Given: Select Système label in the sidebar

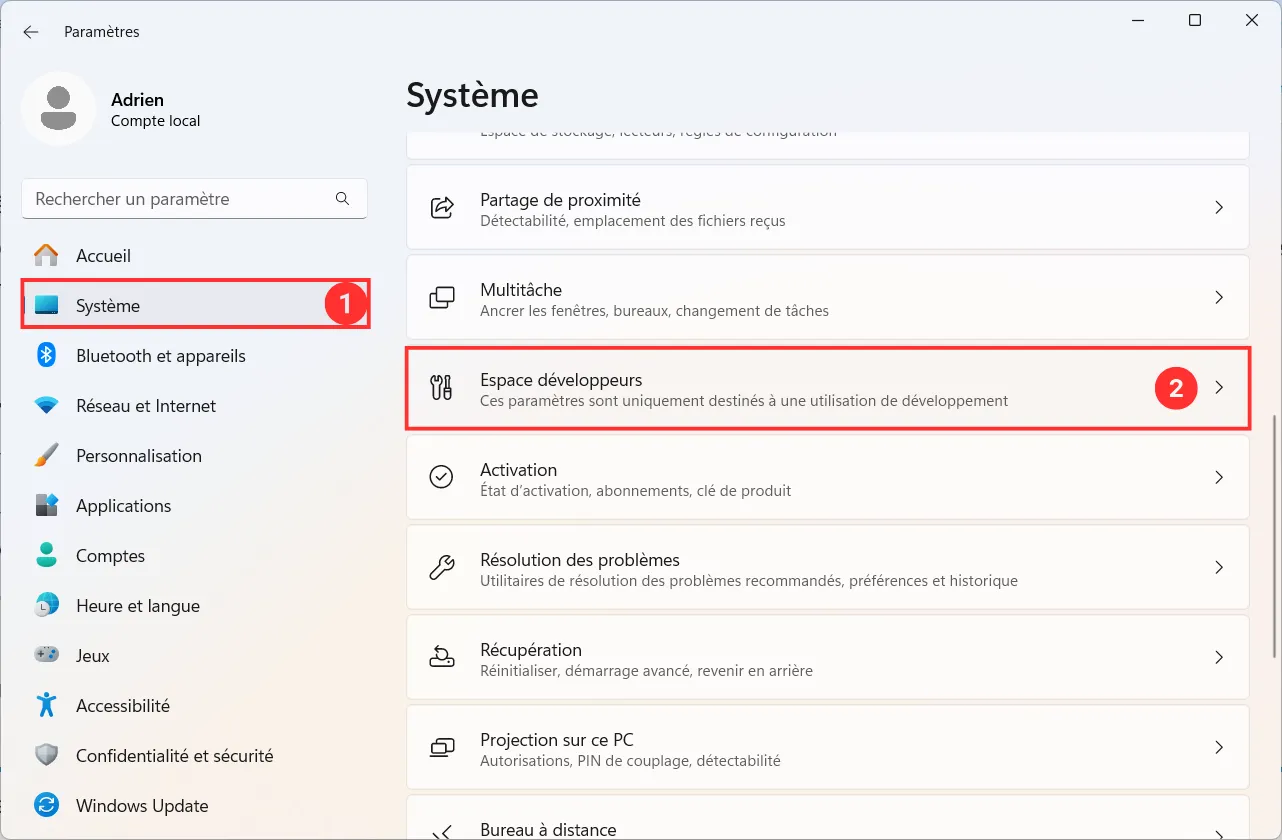Looking at the screenshot, I should [x=108, y=306].
